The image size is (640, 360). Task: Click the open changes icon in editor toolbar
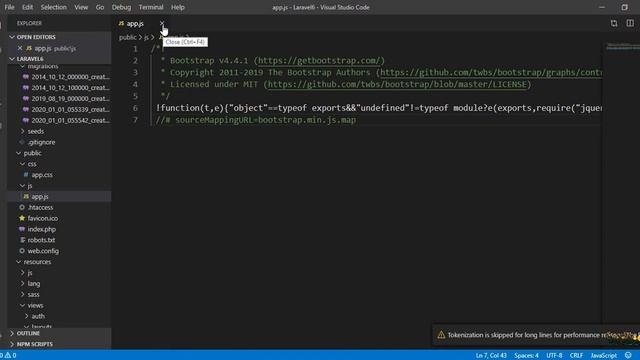tap(614, 23)
